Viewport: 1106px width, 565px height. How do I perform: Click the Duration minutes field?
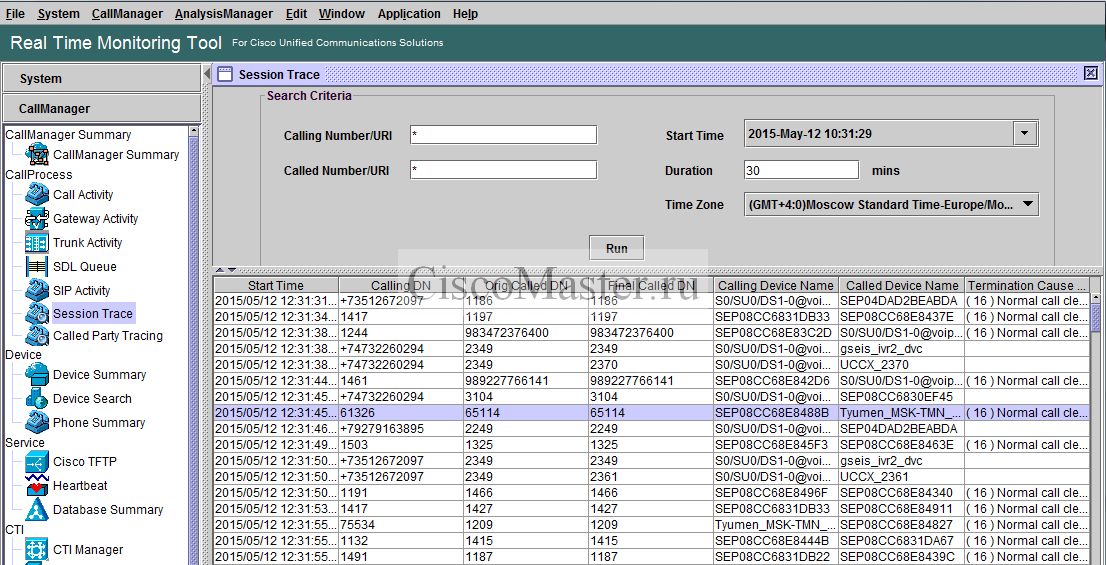click(x=801, y=170)
